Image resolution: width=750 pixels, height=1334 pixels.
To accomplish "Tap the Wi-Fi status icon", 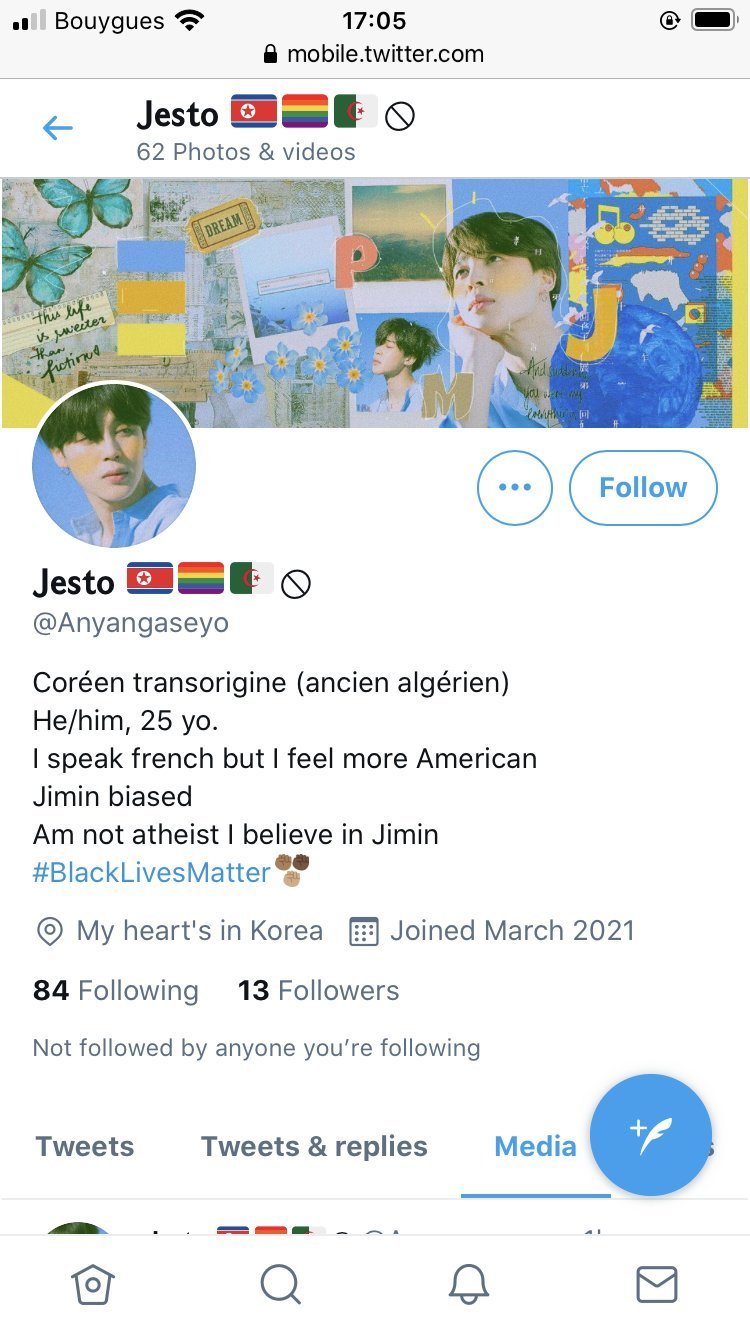I will tap(188, 20).
